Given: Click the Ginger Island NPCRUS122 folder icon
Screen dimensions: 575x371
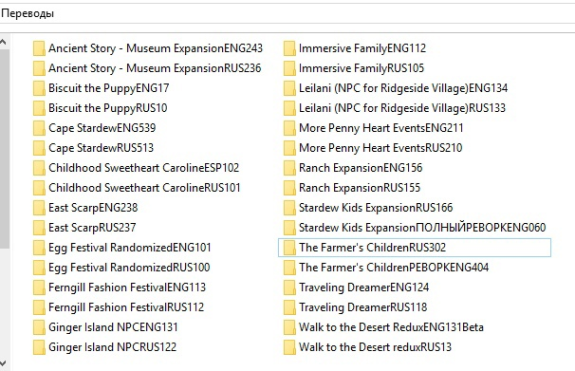Looking at the screenshot, I should (x=39, y=347).
